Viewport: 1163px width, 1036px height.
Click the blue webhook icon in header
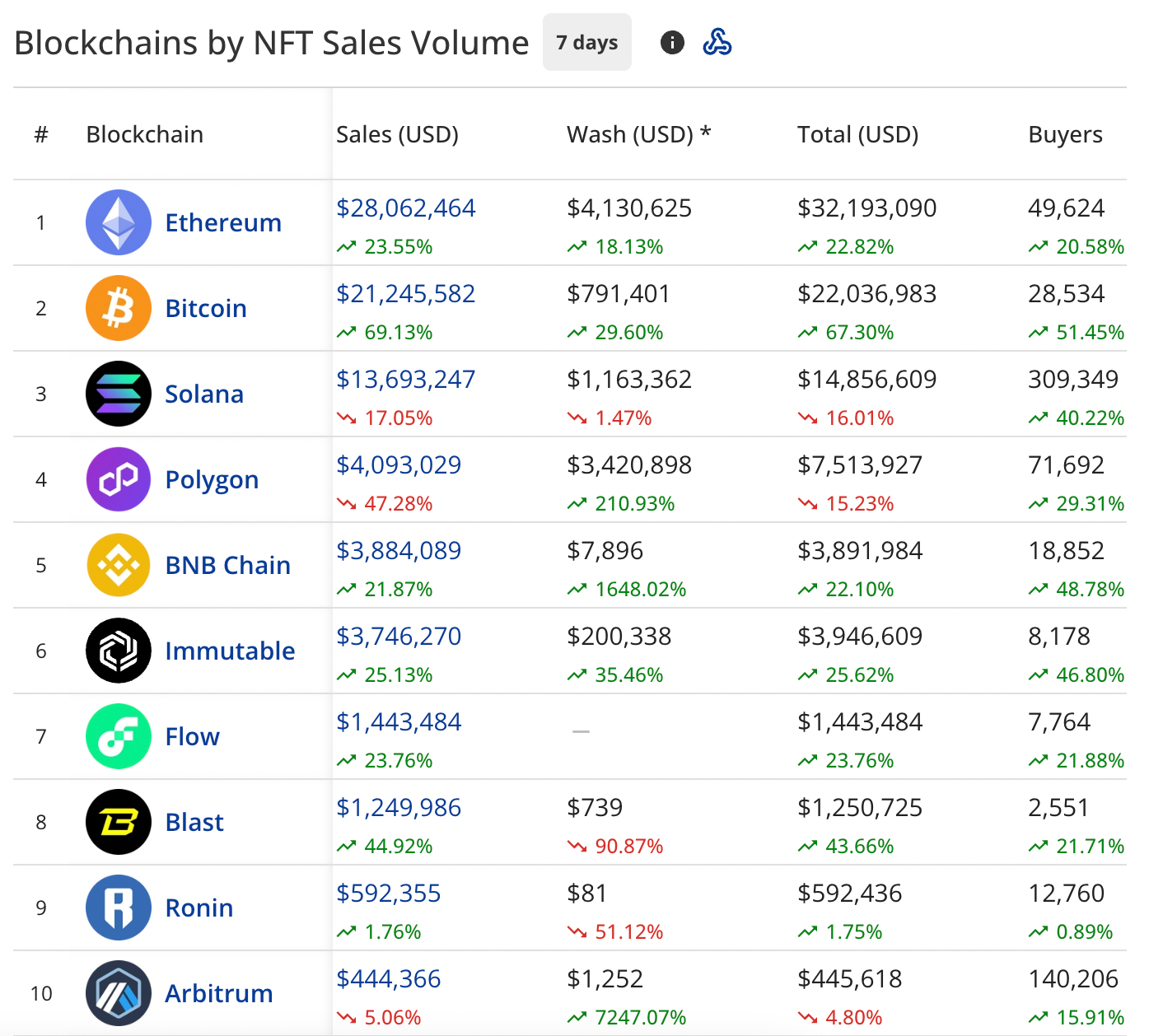tap(717, 42)
